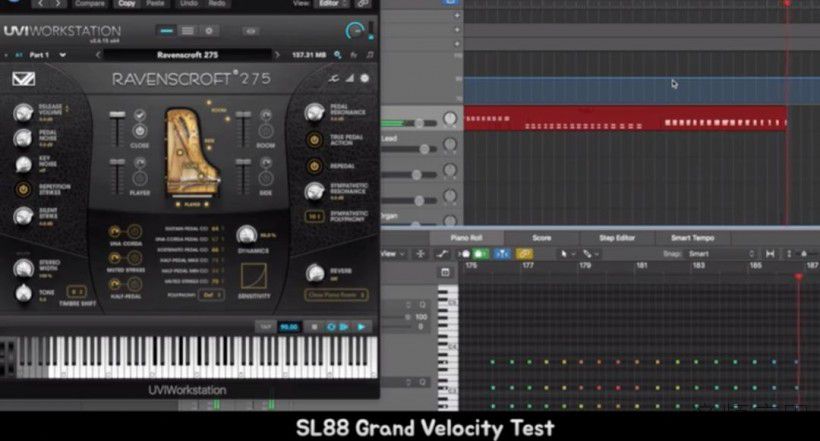This screenshot has height=441, width=820.
Task: Click yellow link icon in piano roll
Action: click(x=524, y=254)
